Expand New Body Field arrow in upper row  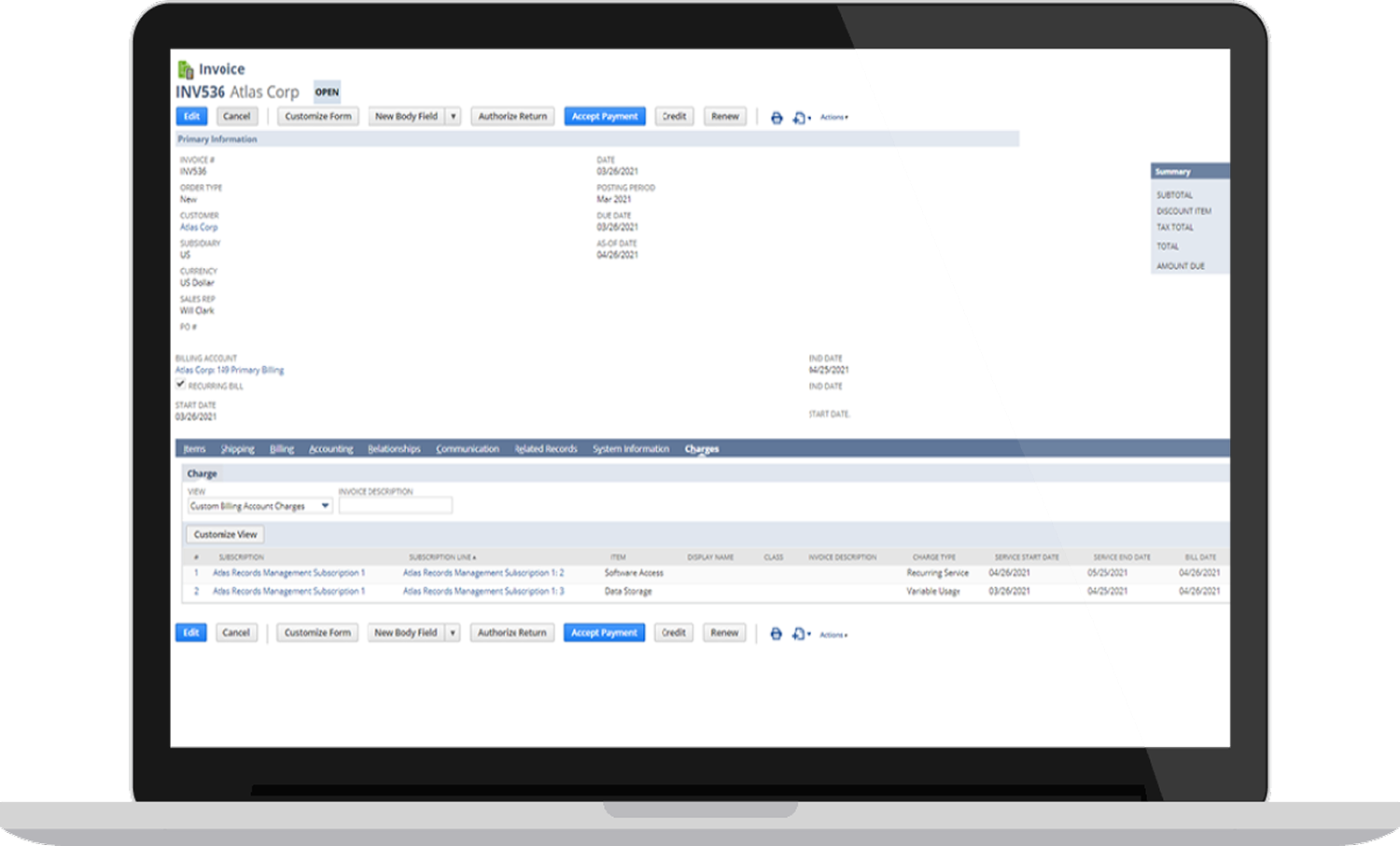[x=454, y=117]
